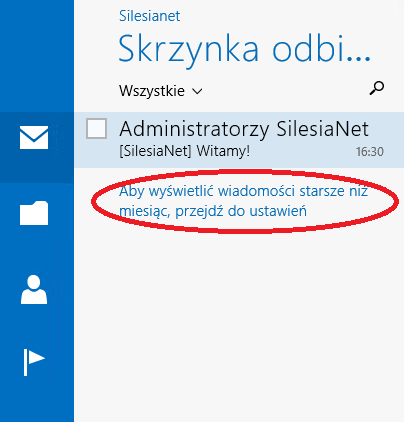
Task: Click 'miesiąc, przejdź do ustawień' link text
Action: 213,211
